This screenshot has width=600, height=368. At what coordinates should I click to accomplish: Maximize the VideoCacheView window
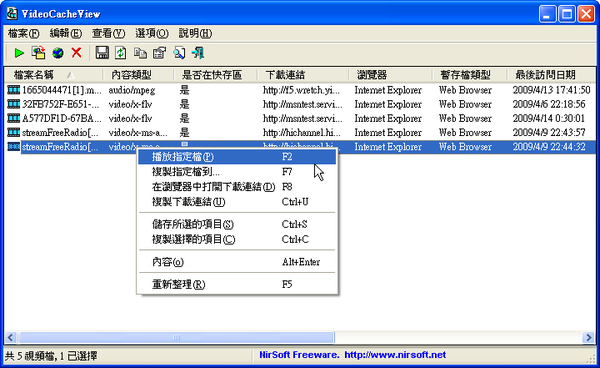(x=567, y=15)
